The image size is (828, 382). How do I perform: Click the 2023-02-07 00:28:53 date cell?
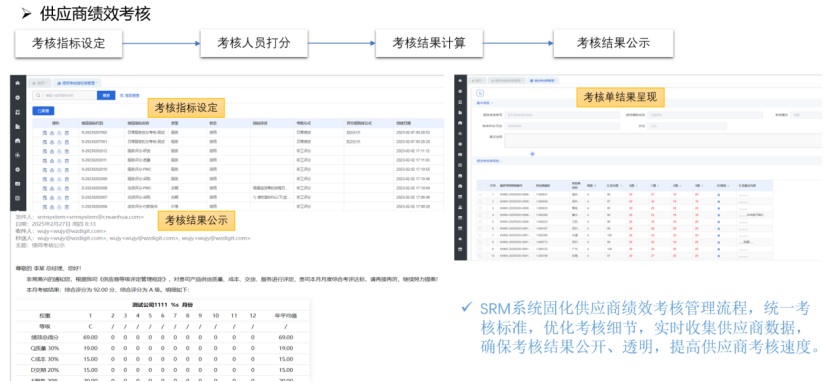point(412,132)
